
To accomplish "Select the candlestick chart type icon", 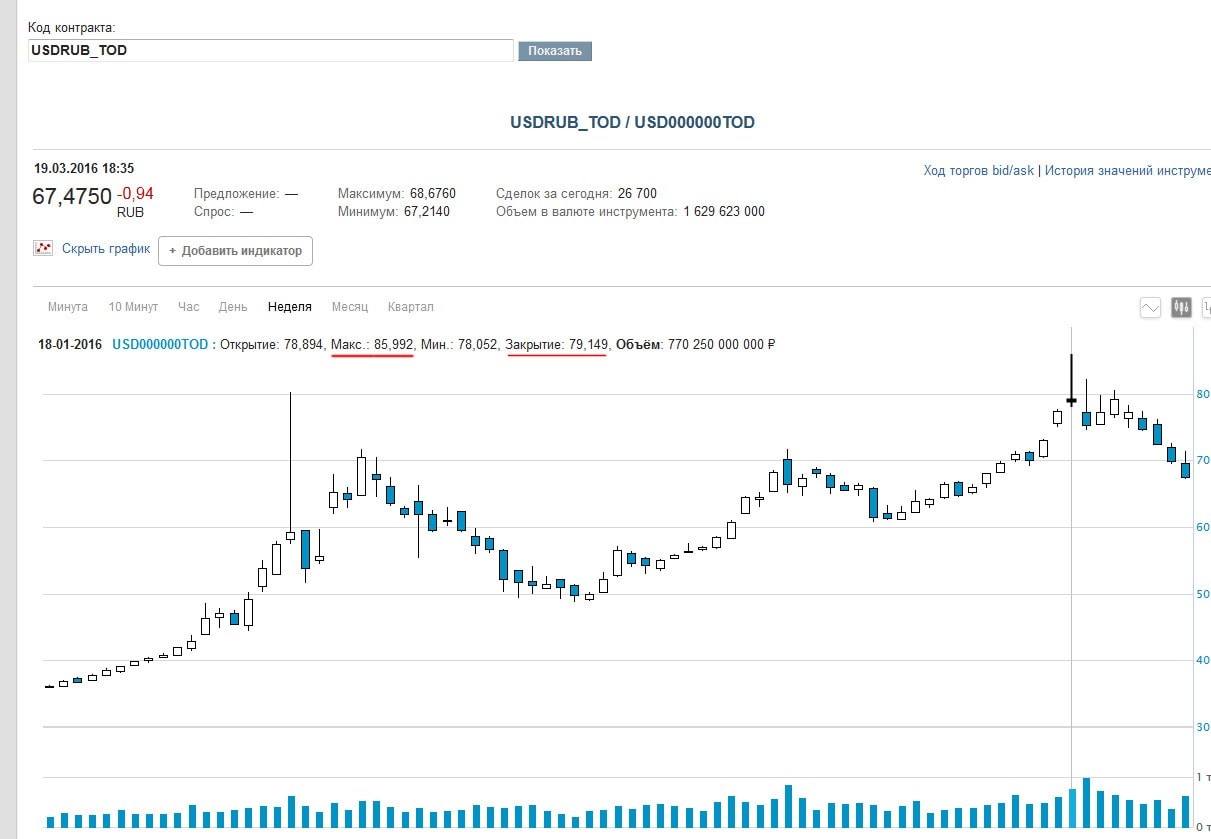I will [1181, 308].
